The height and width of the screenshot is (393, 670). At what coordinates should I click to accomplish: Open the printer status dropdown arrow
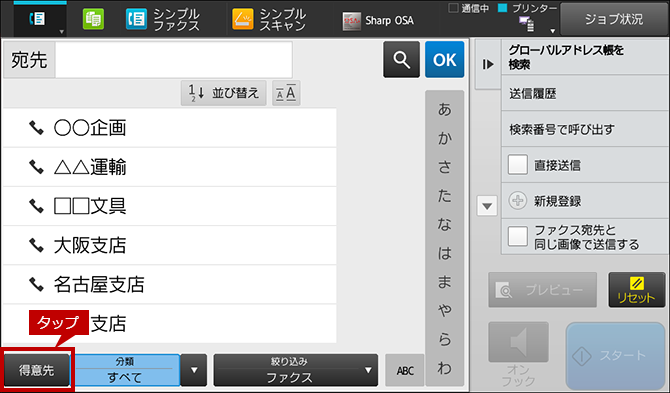click(x=552, y=31)
